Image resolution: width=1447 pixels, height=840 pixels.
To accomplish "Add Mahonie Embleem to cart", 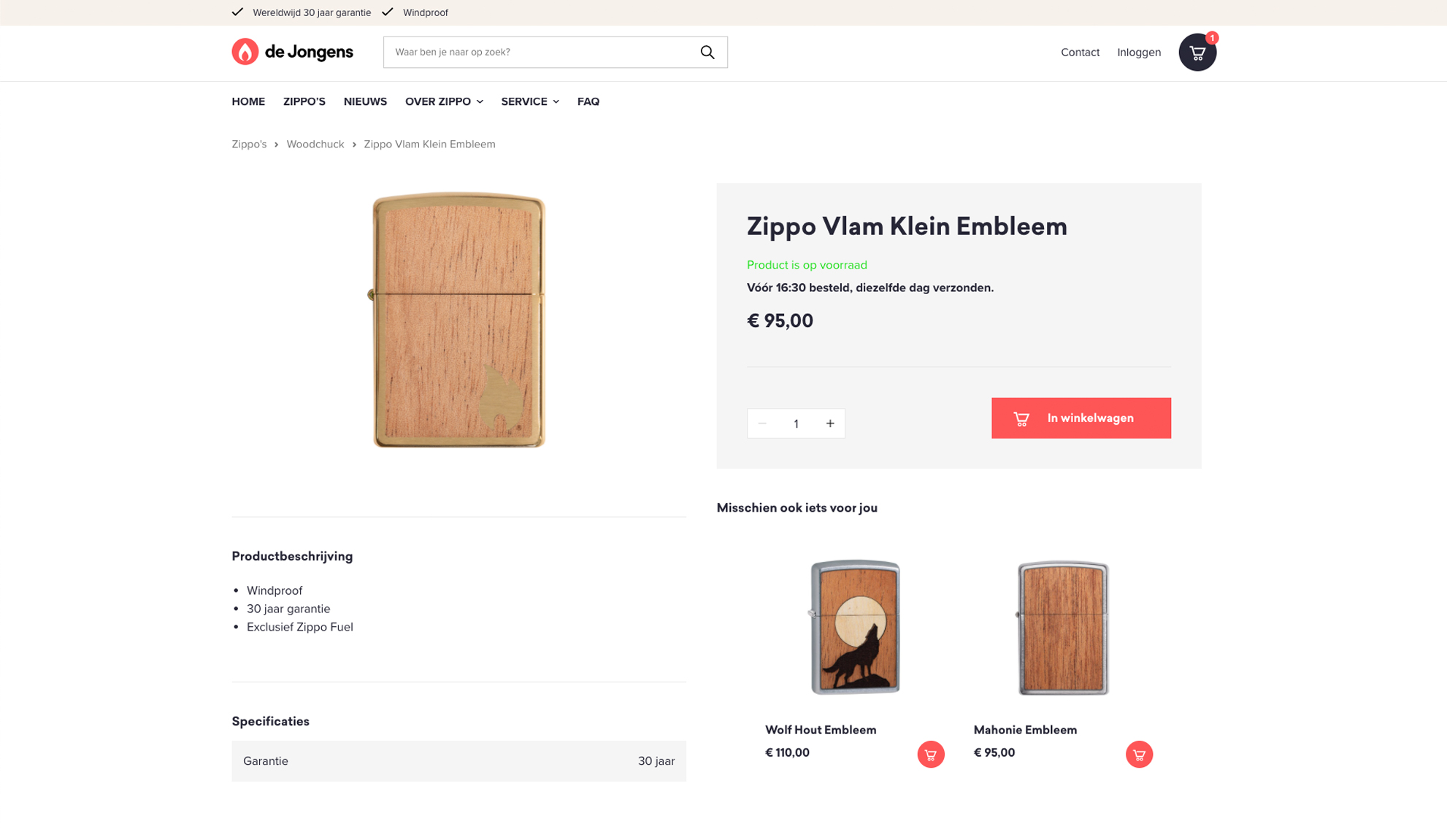I will pos(1138,754).
